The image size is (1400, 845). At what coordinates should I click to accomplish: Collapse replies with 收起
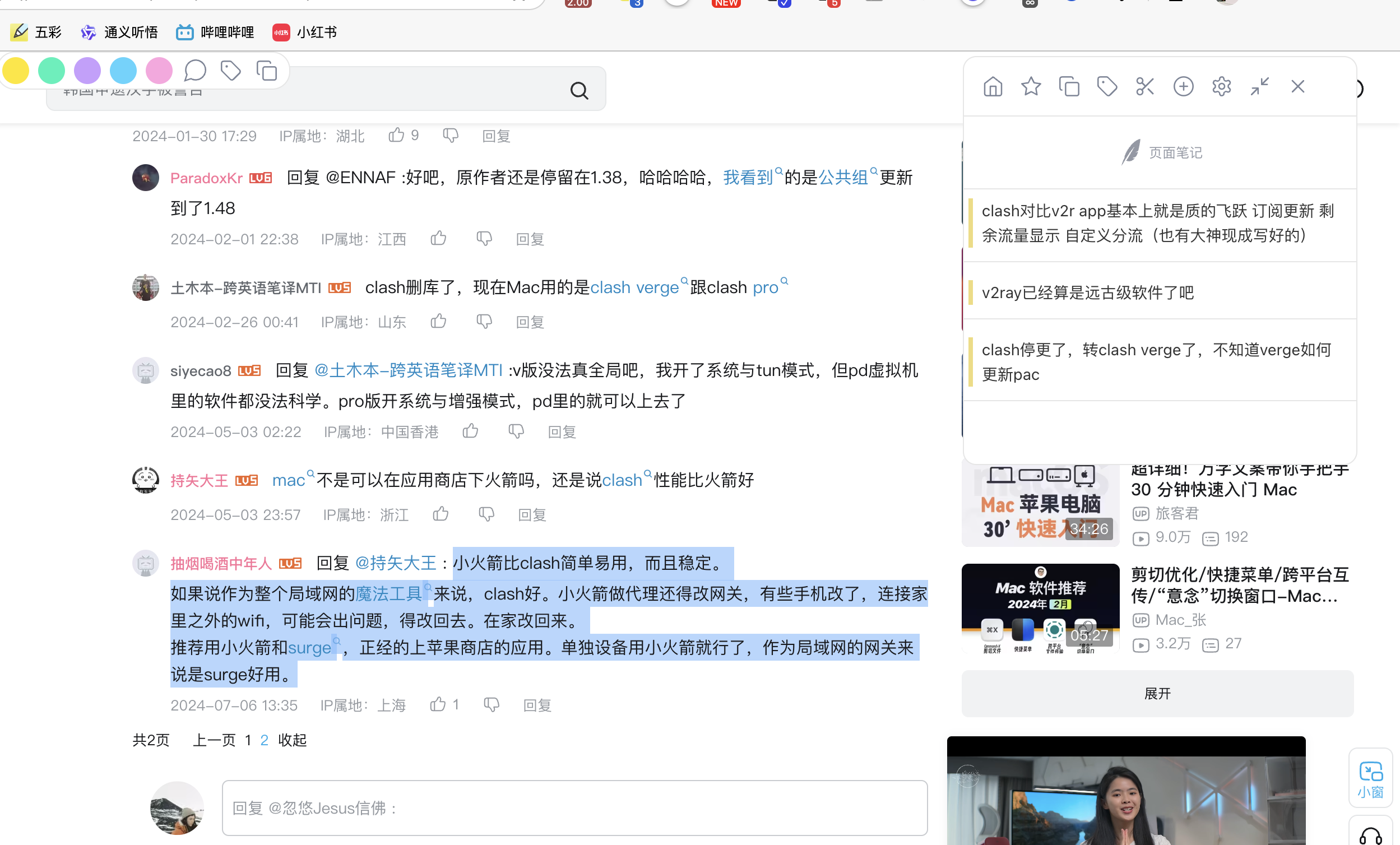pos(292,740)
